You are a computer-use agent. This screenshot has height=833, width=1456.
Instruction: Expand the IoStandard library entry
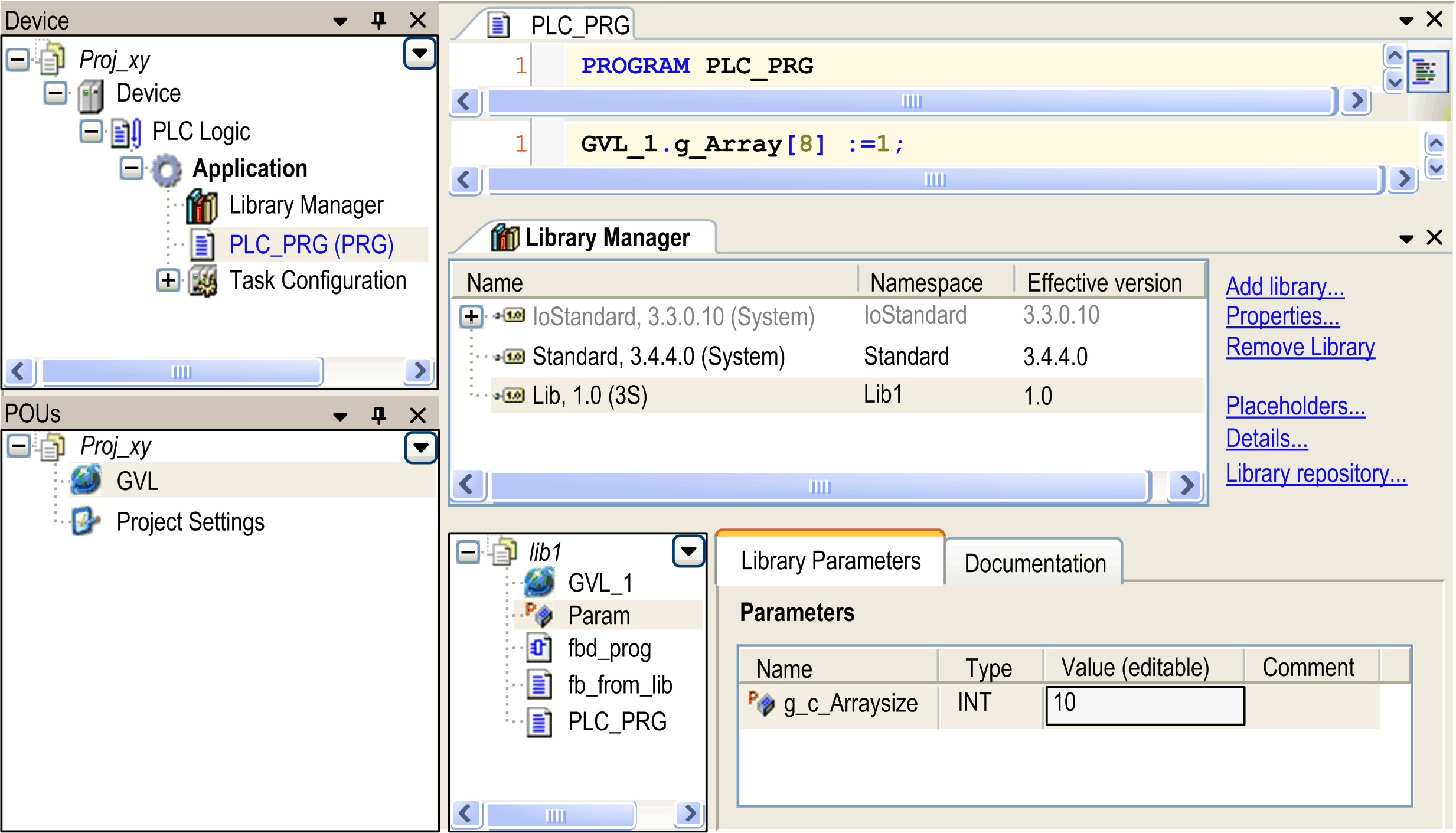(x=471, y=317)
